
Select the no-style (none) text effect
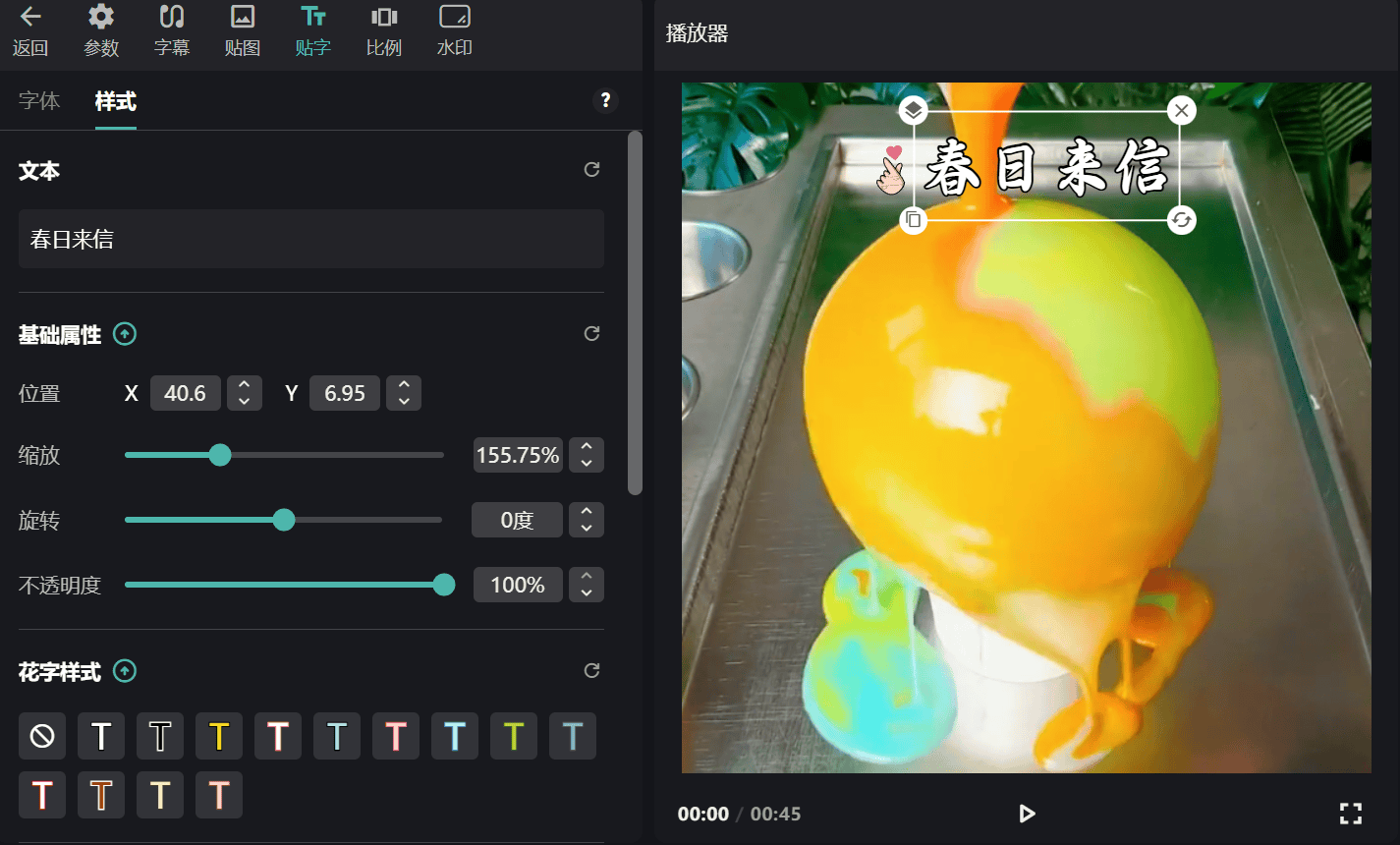point(42,736)
